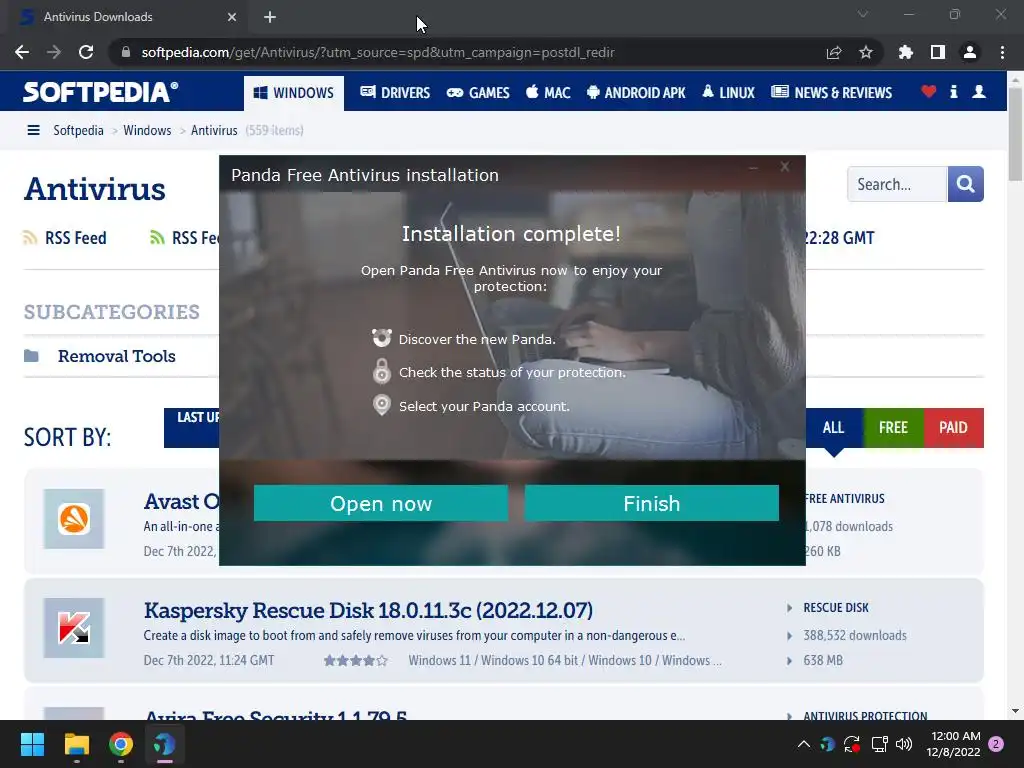
Task: Show hidden system tray icons
Action: tap(804, 744)
